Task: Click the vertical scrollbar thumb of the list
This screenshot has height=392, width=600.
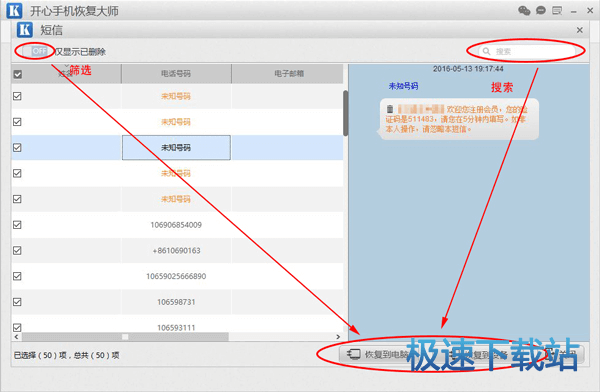Action: click(x=346, y=113)
